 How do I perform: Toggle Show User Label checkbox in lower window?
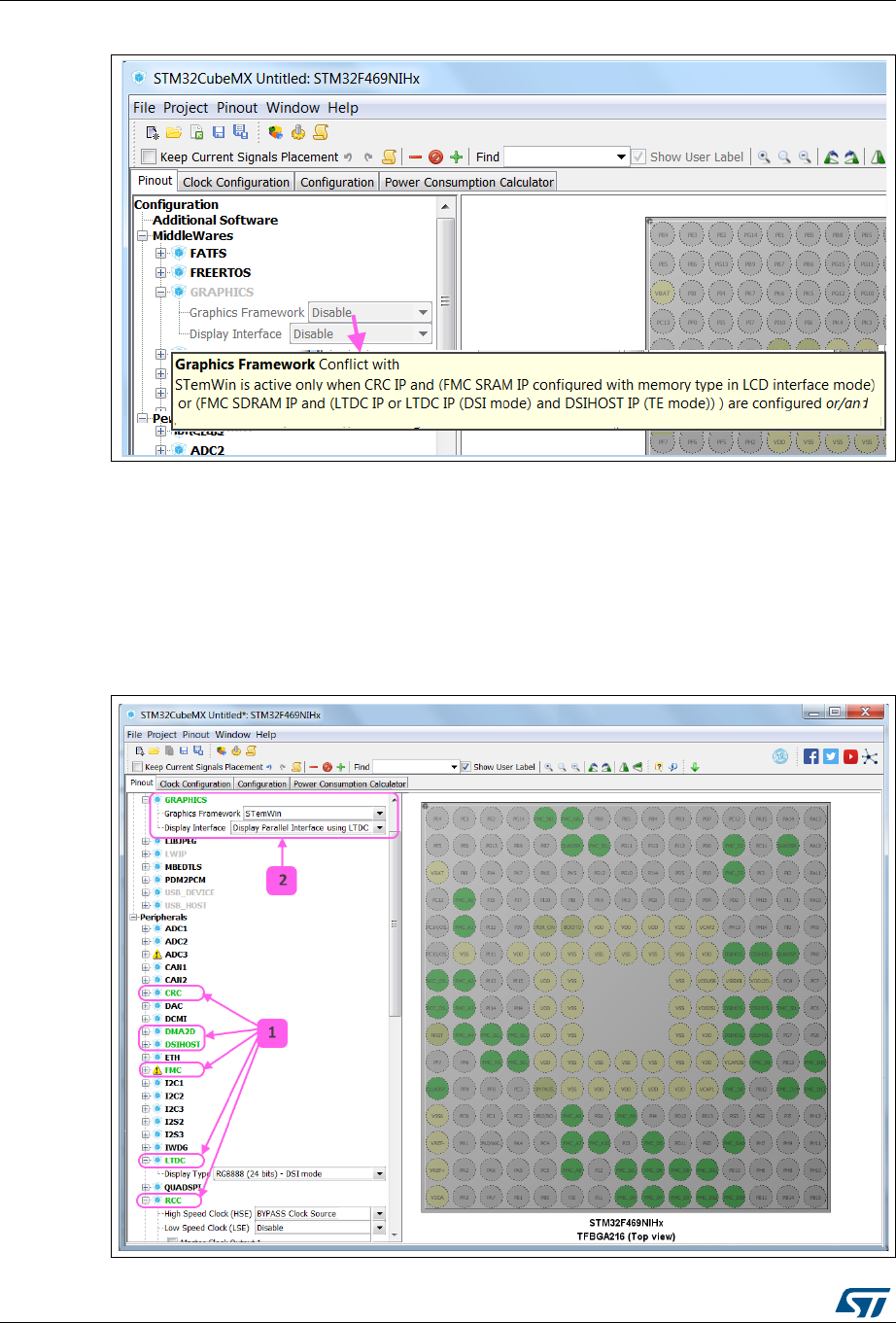point(465,767)
